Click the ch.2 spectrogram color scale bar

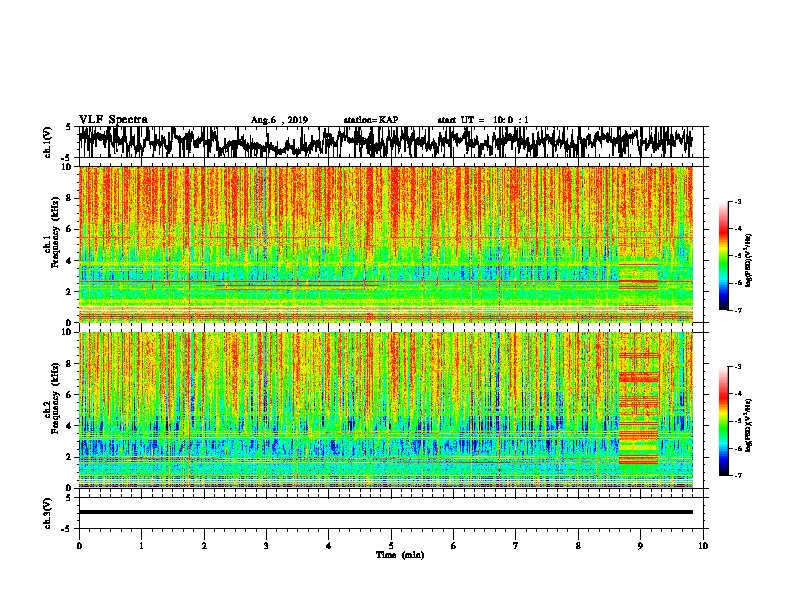click(x=723, y=421)
